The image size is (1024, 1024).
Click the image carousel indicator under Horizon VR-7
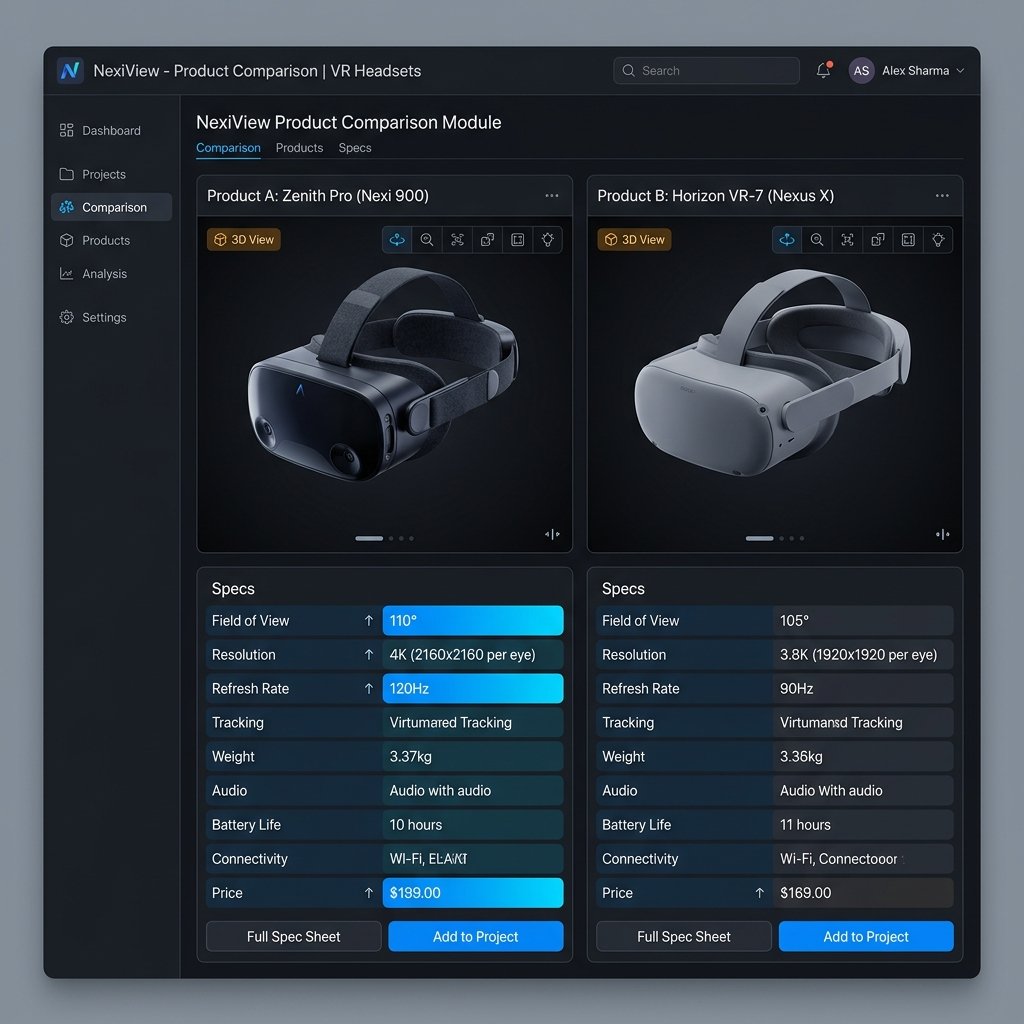pos(775,538)
